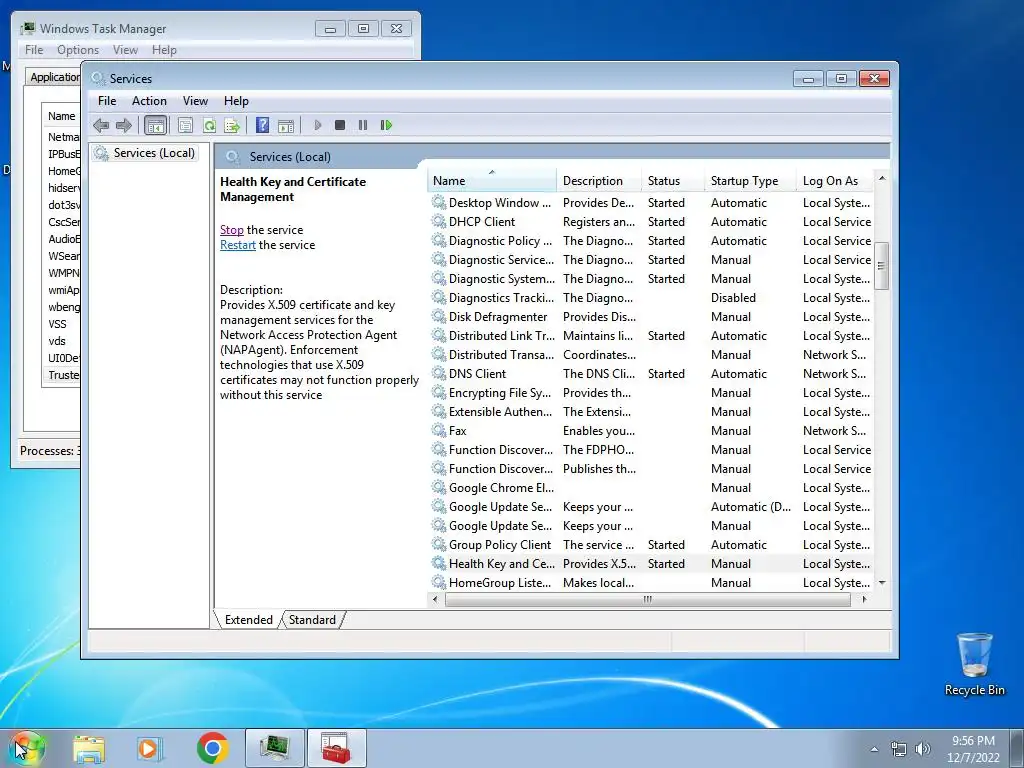Open Windows Media Player from taskbar

click(x=150, y=748)
